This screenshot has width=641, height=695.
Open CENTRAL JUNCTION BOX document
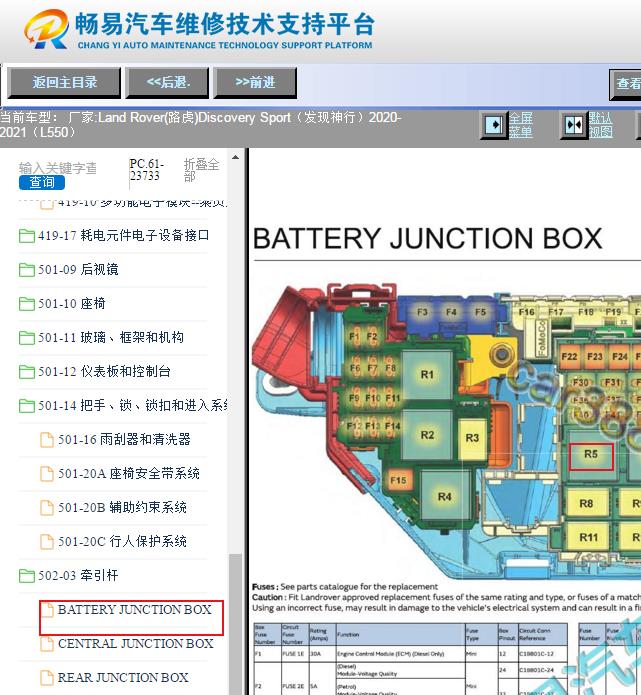coord(136,644)
